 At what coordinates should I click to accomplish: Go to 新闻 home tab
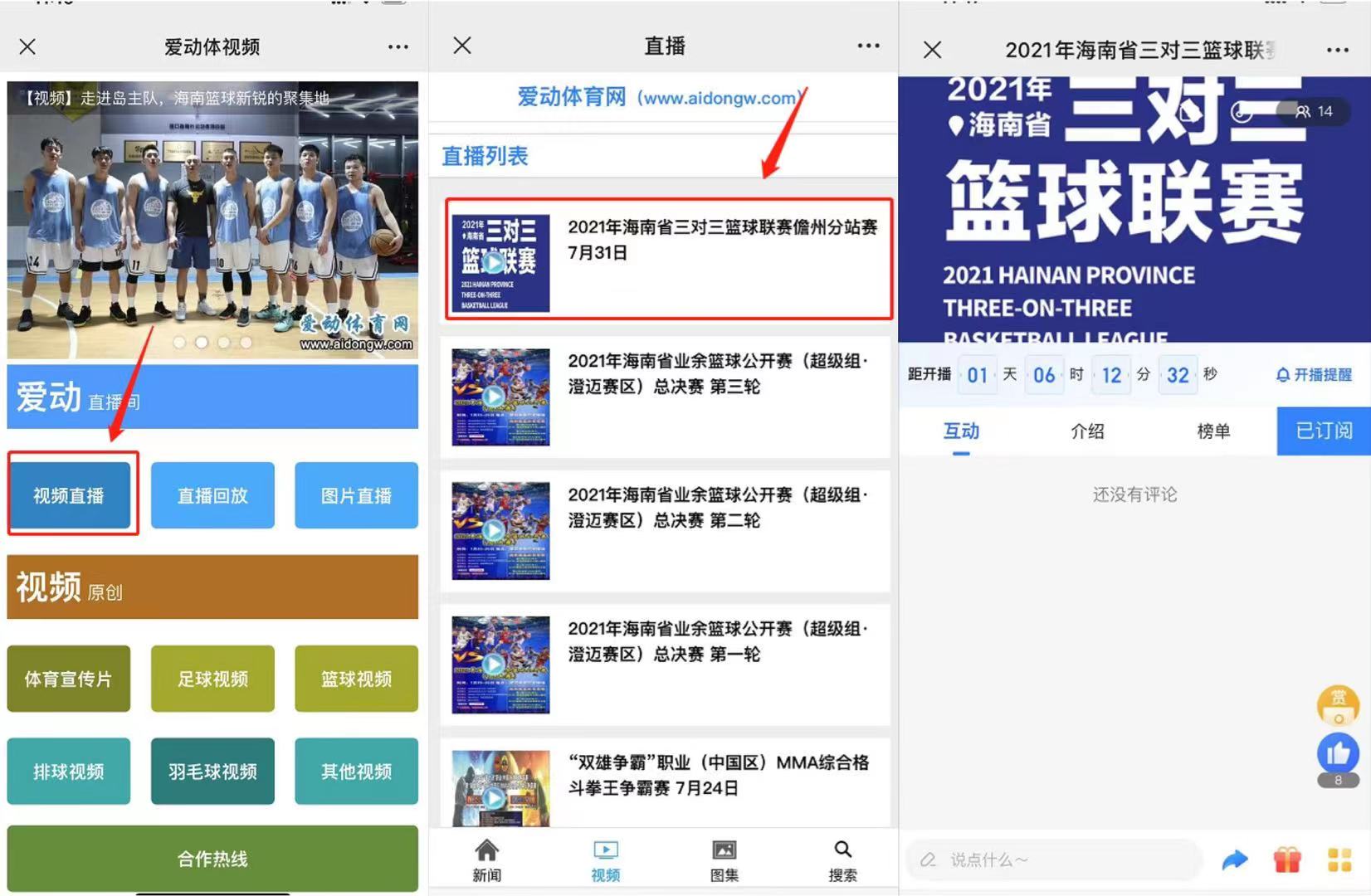tap(487, 859)
